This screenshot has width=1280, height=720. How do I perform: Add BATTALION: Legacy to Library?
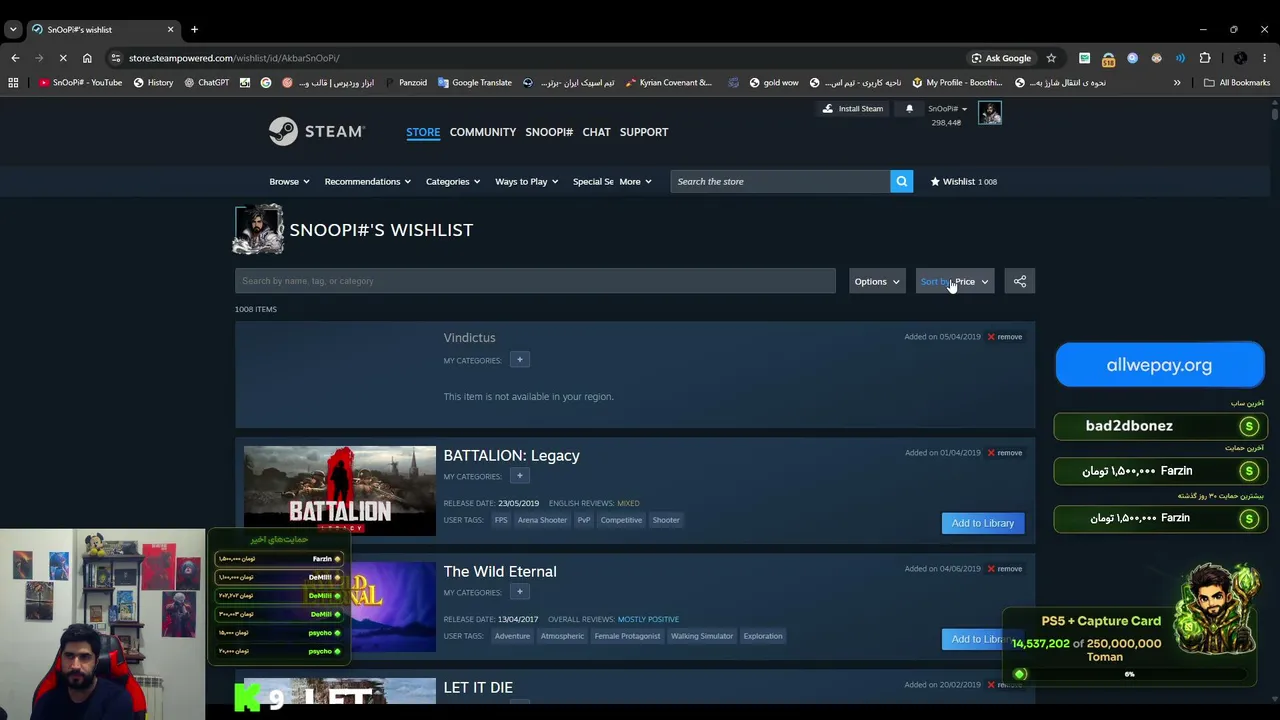[983, 523]
